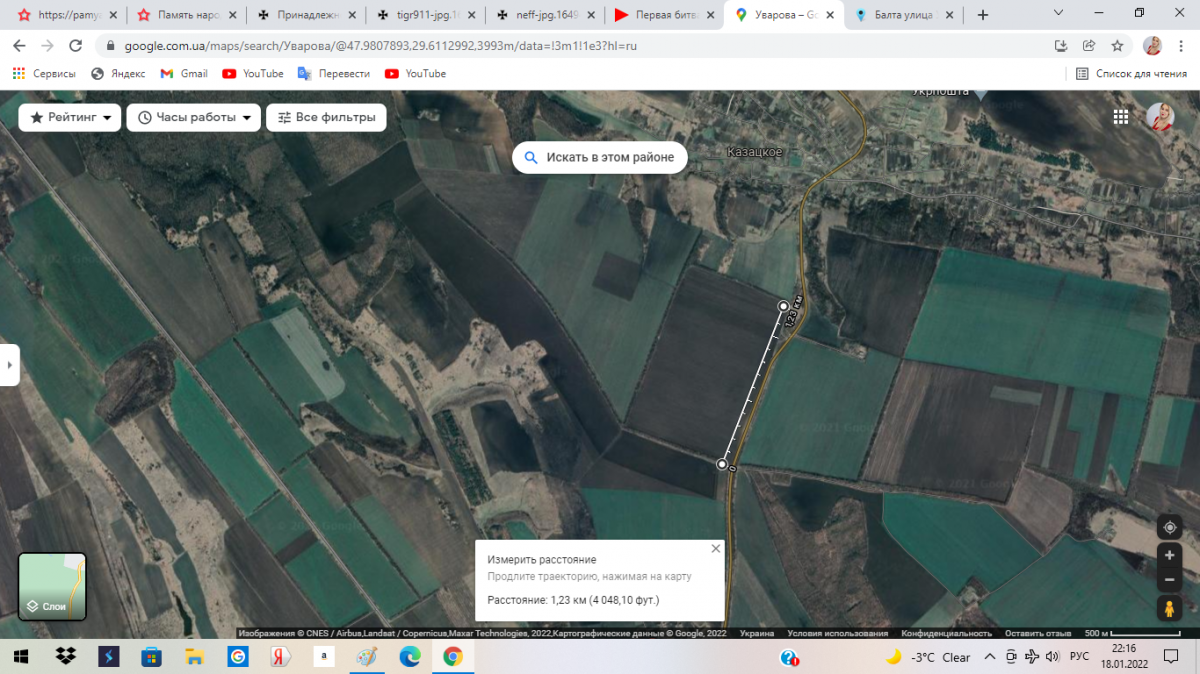Reload the page in Chrome
1200x674 pixels.
[x=75, y=46]
